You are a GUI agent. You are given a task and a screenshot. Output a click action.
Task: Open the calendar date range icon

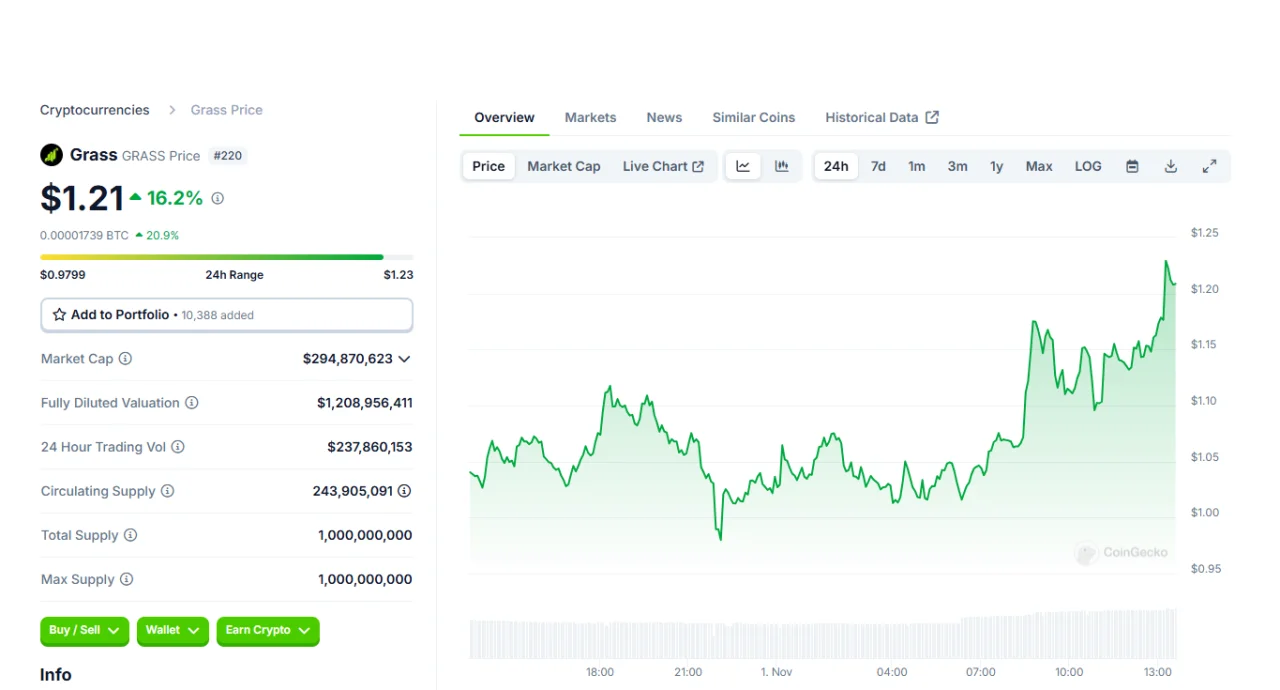pos(1132,166)
